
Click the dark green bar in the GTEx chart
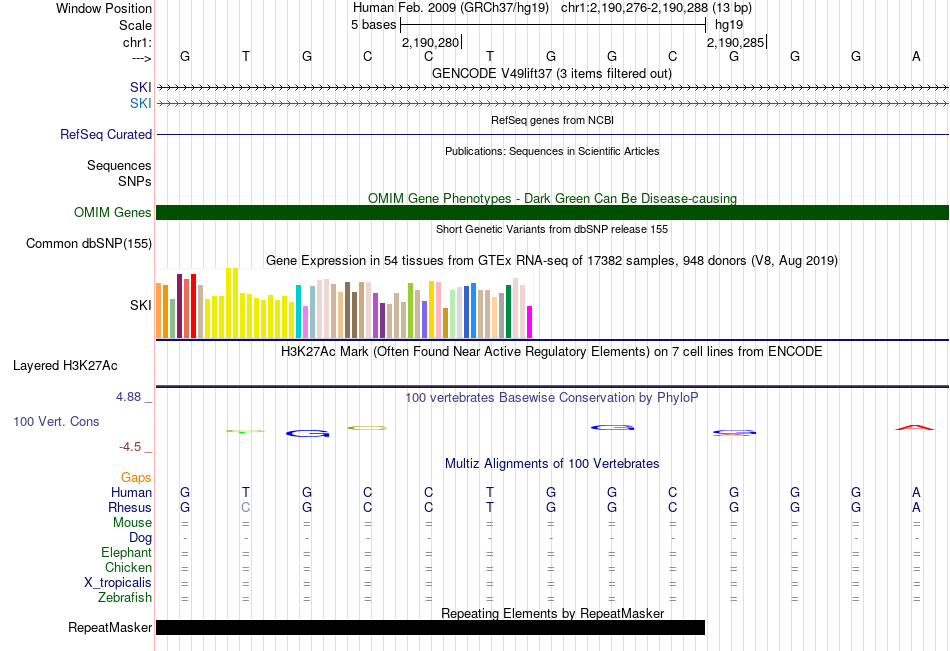(x=509, y=312)
